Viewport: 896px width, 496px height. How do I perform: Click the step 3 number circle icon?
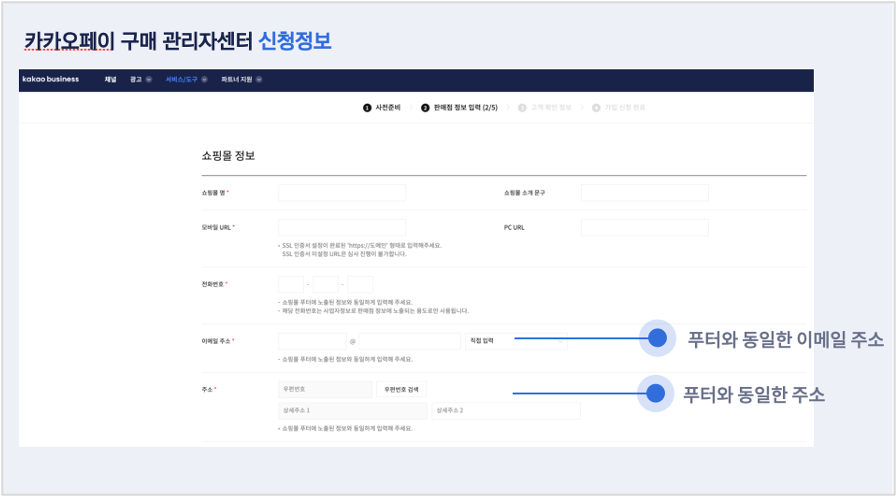click(522, 108)
